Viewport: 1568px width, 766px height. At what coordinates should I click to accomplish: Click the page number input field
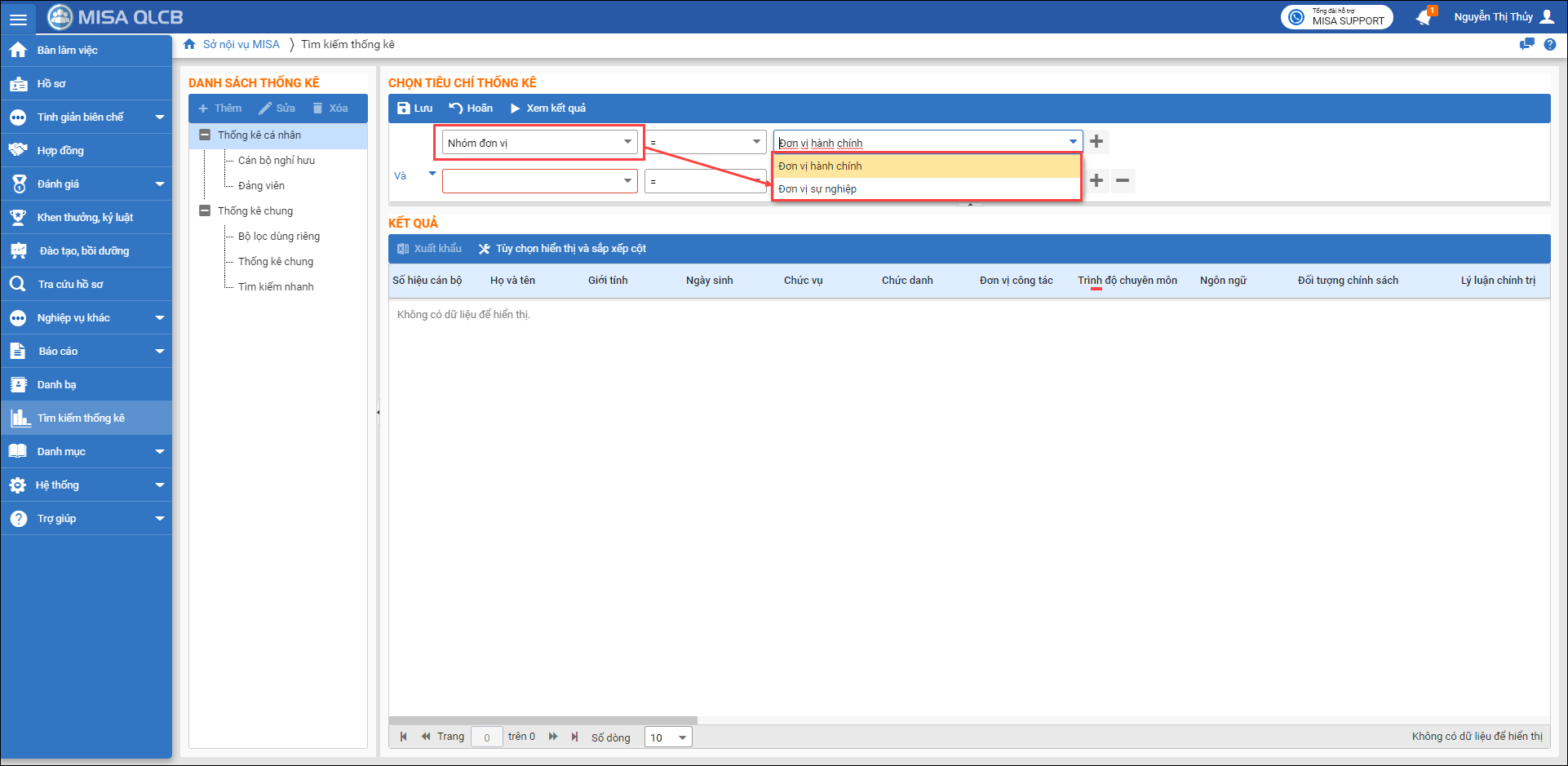(x=487, y=737)
